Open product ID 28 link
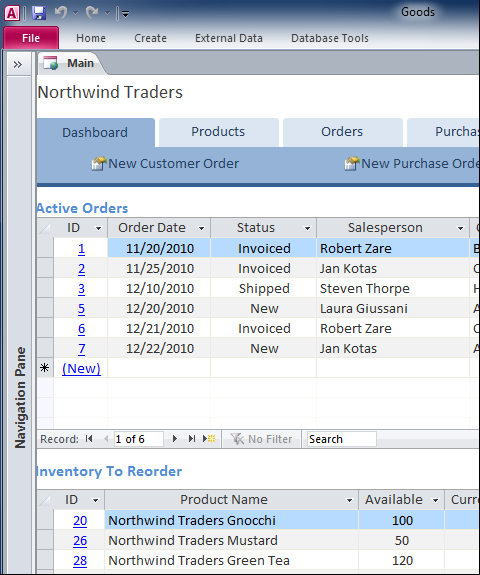Screen dimensions: 480x575 click(80, 561)
